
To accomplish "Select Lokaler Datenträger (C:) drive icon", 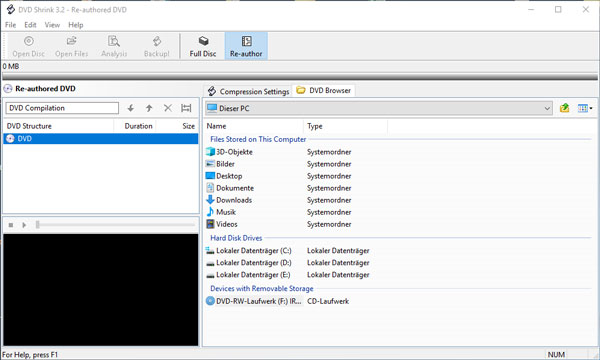I will (x=210, y=251).
